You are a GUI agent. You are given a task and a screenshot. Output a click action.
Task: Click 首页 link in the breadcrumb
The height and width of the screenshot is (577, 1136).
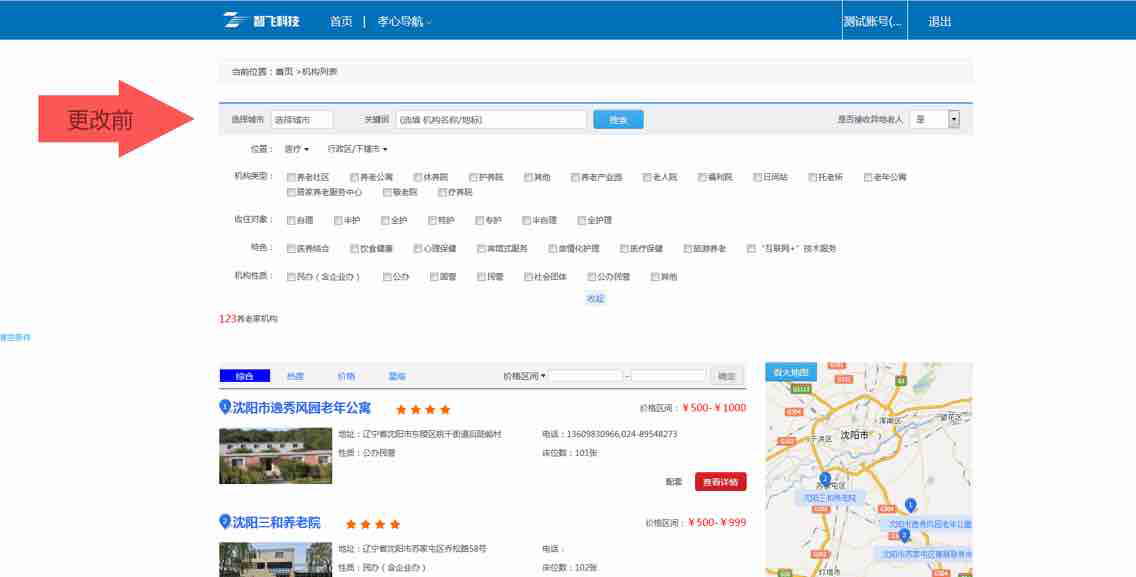[x=285, y=72]
